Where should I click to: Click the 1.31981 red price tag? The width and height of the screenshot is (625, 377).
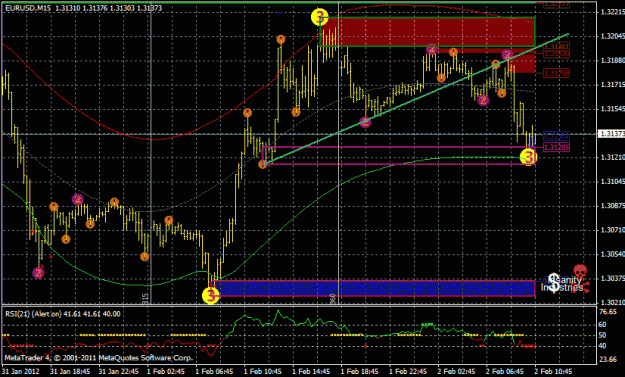pos(557,46)
